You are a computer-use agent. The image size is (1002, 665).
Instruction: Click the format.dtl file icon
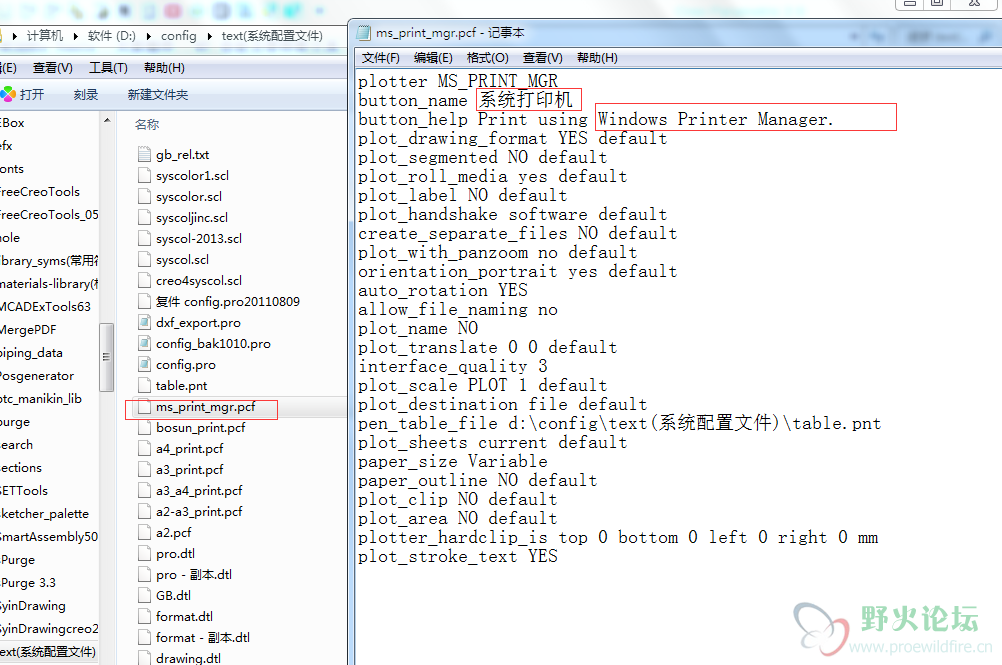pos(144,616)
